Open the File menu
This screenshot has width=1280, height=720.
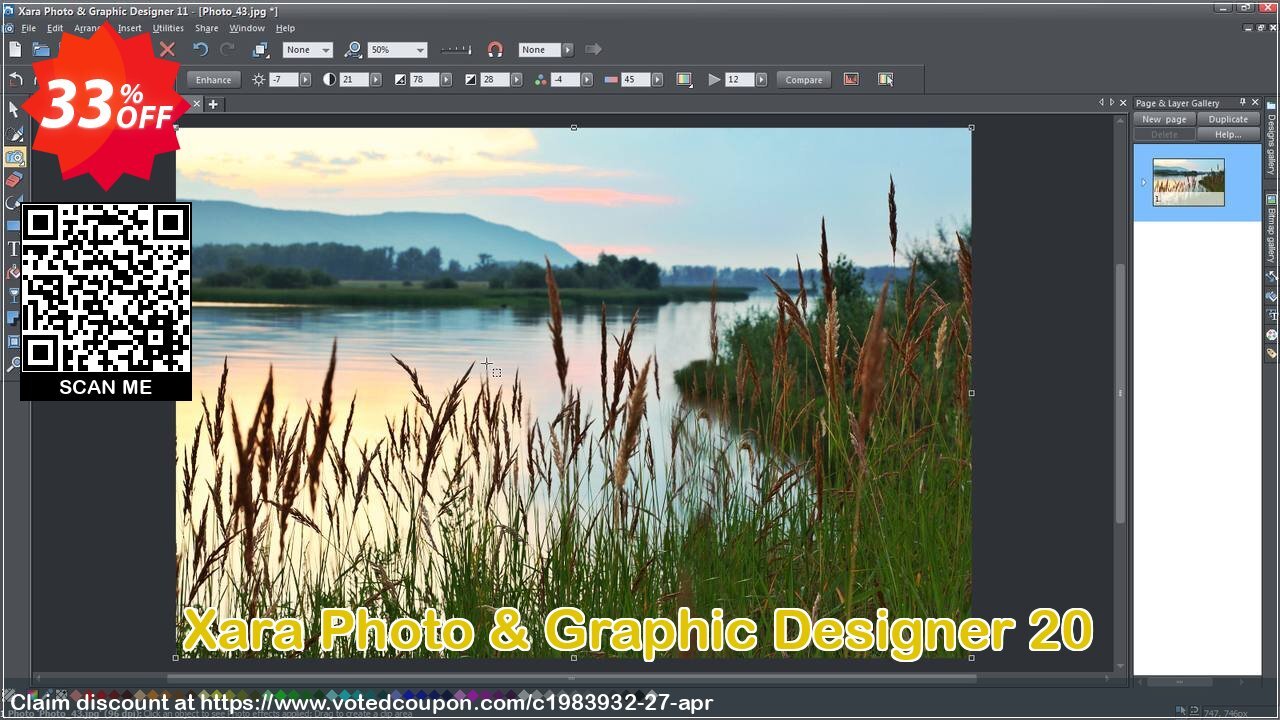click(x=29, y=28)
